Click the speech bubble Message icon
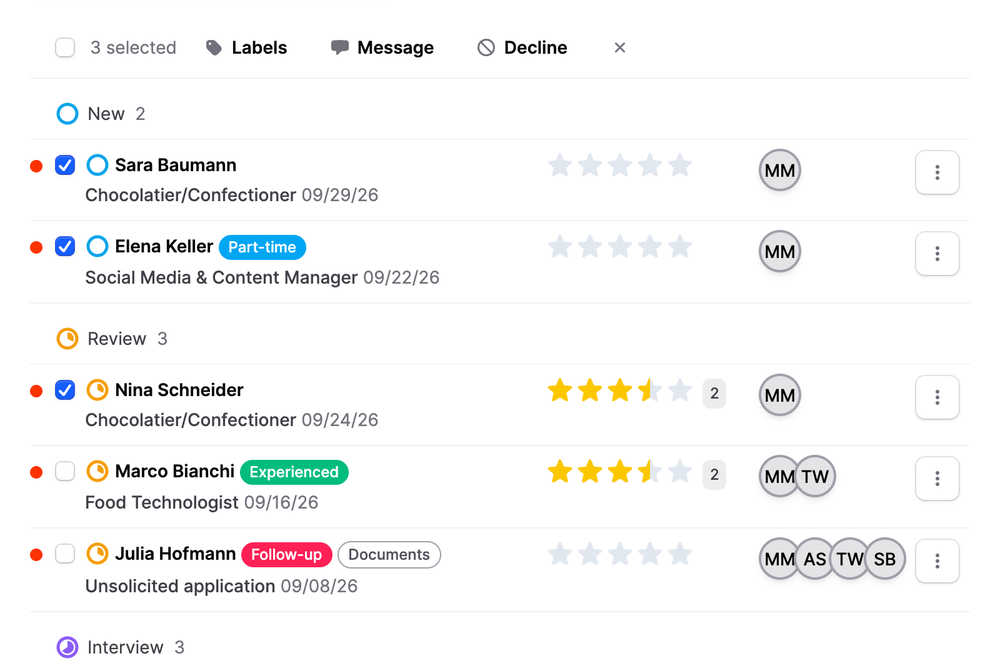 pos(339,48)
